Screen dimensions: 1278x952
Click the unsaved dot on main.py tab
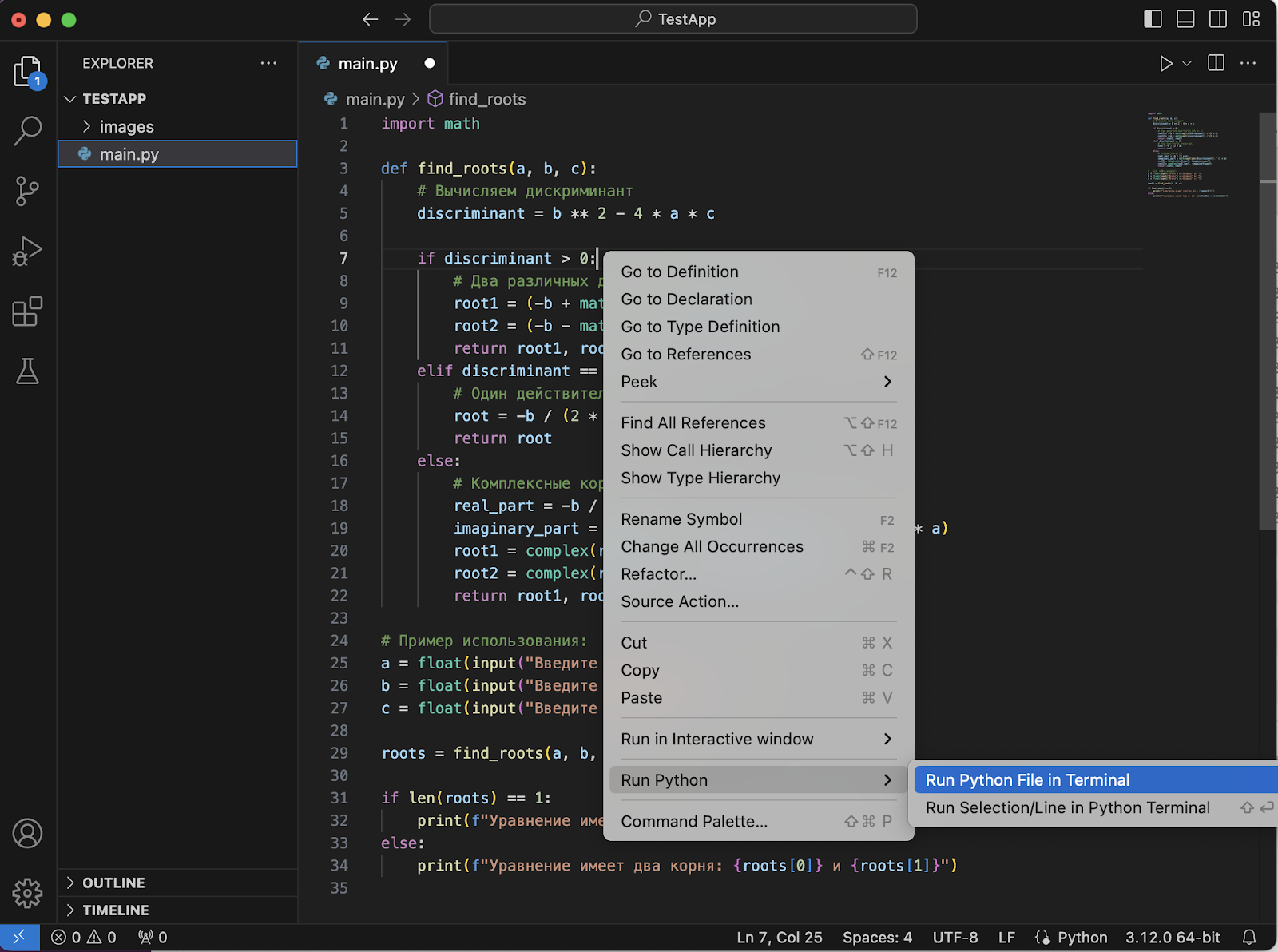point(430,63)
